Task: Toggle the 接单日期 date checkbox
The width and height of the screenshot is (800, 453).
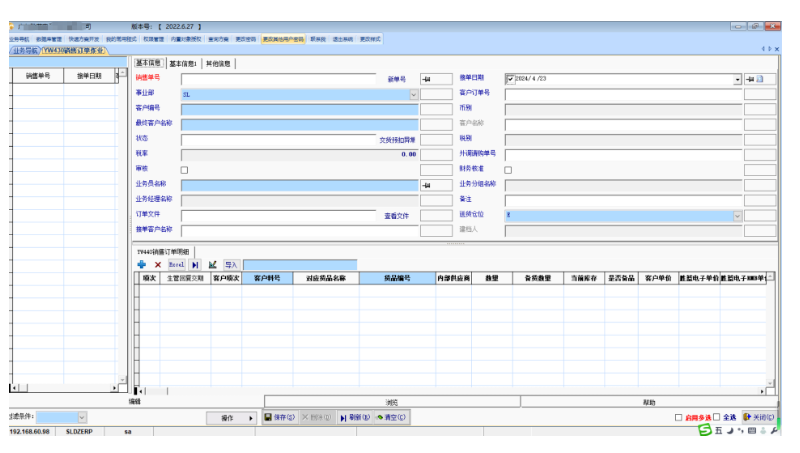Action: (x=510, y=79)
